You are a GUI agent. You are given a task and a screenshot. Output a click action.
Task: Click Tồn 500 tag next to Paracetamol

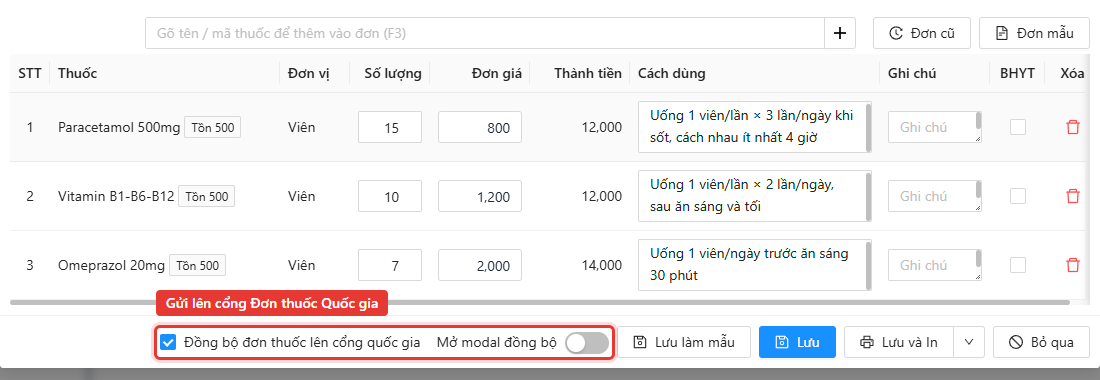tap(213, 128)
